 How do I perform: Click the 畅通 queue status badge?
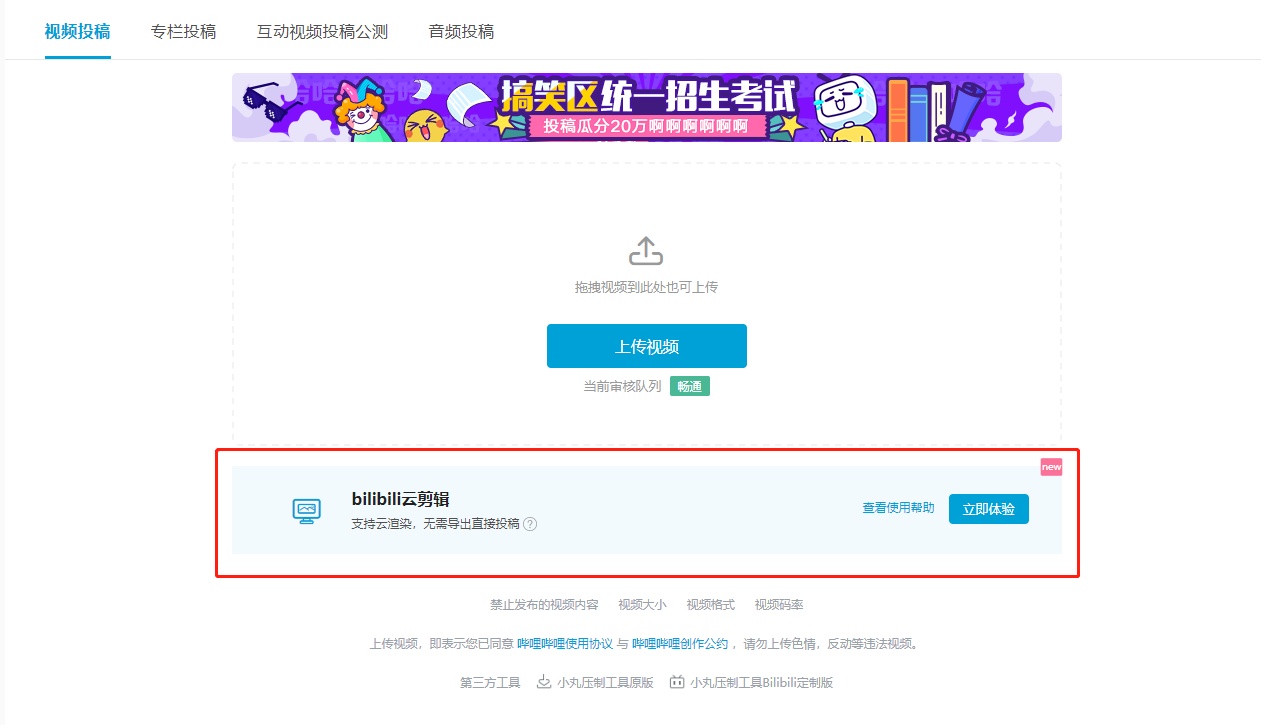tap(689, 386)
